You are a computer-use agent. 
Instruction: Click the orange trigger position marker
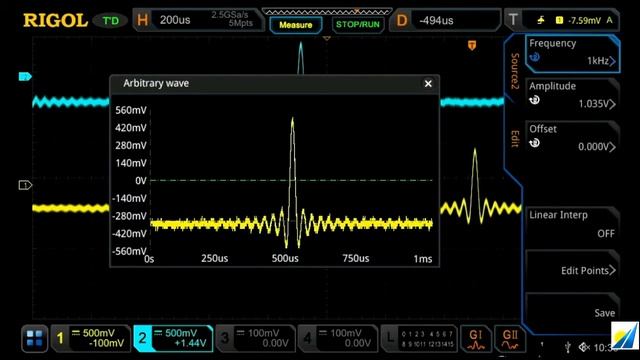coord(472,45)
